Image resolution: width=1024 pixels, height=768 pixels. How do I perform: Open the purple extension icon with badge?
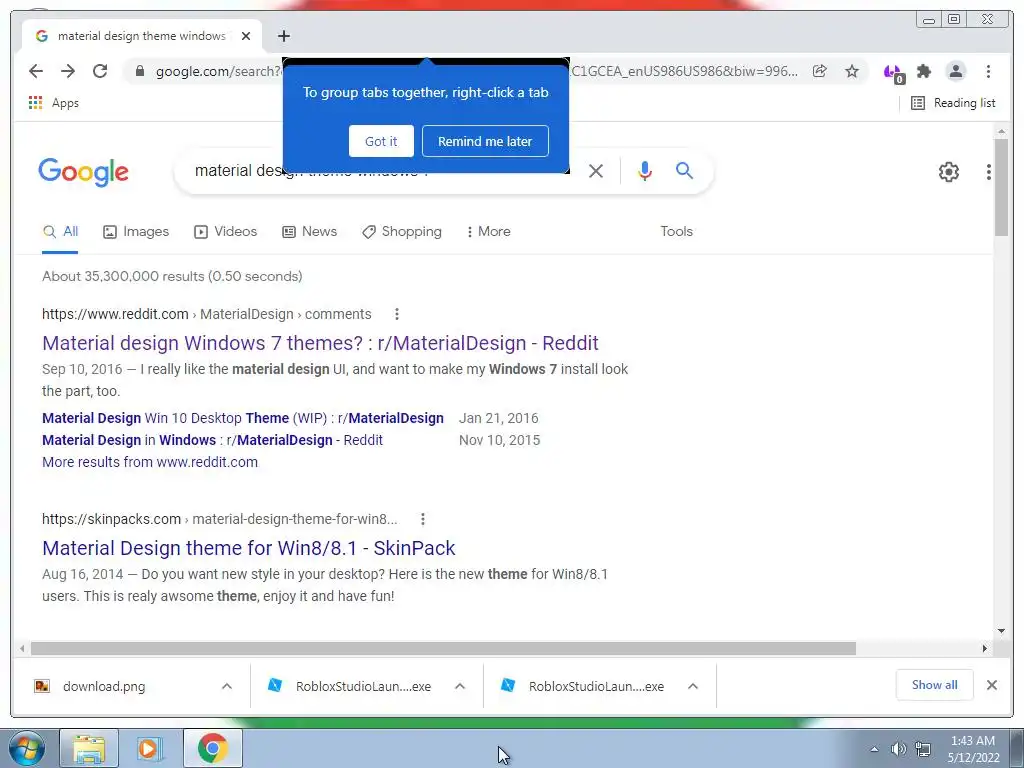pos(893,72)
